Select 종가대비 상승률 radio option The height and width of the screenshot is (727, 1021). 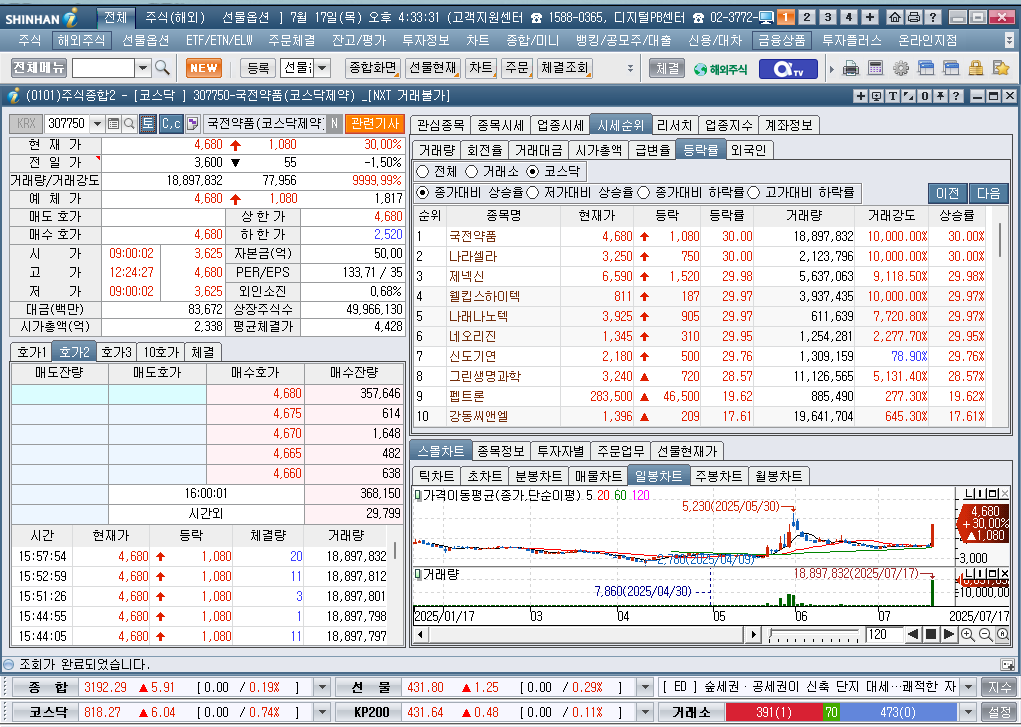click(x=423, y=193)
